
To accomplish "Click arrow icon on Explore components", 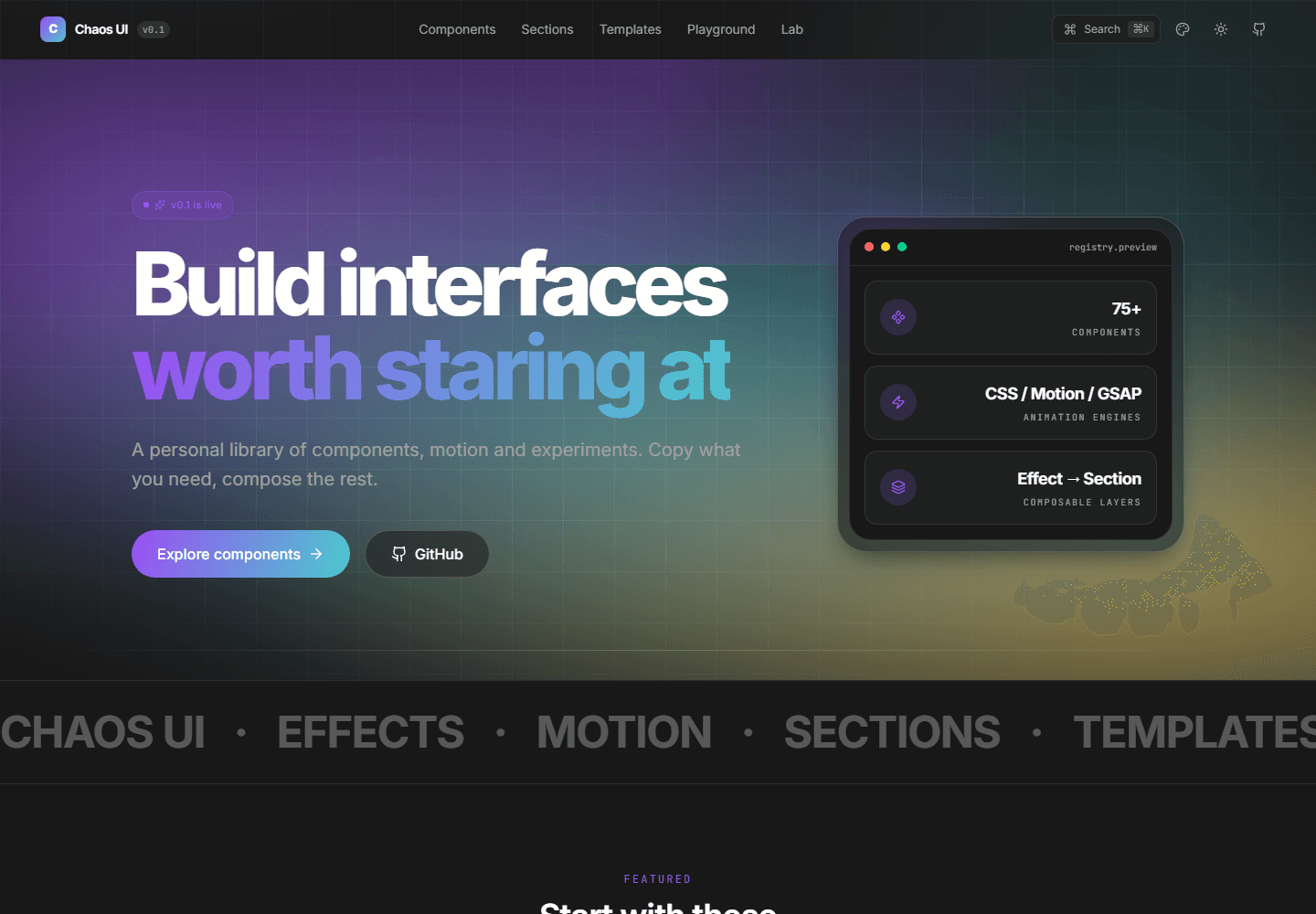I will coord(316,554).
